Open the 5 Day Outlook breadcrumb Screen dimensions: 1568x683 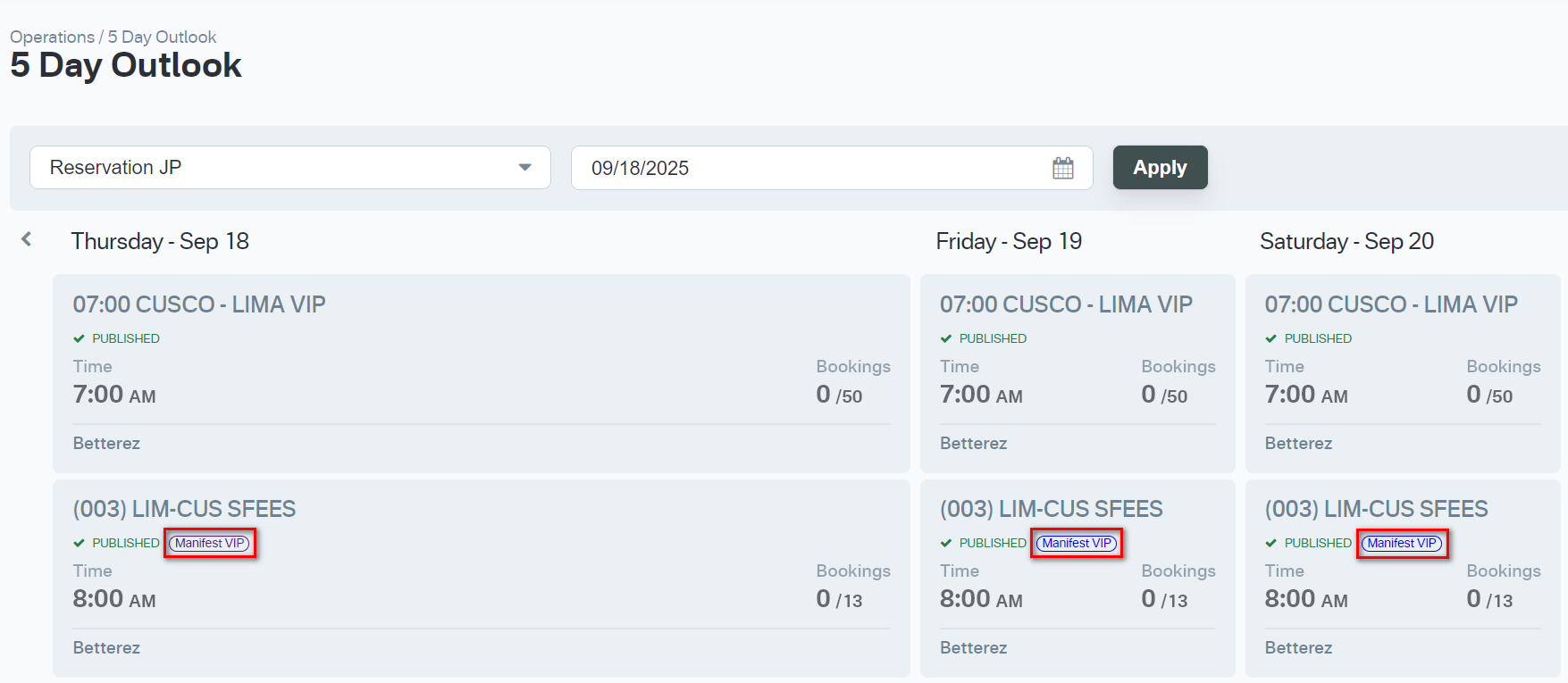click(x=162, y=37)
